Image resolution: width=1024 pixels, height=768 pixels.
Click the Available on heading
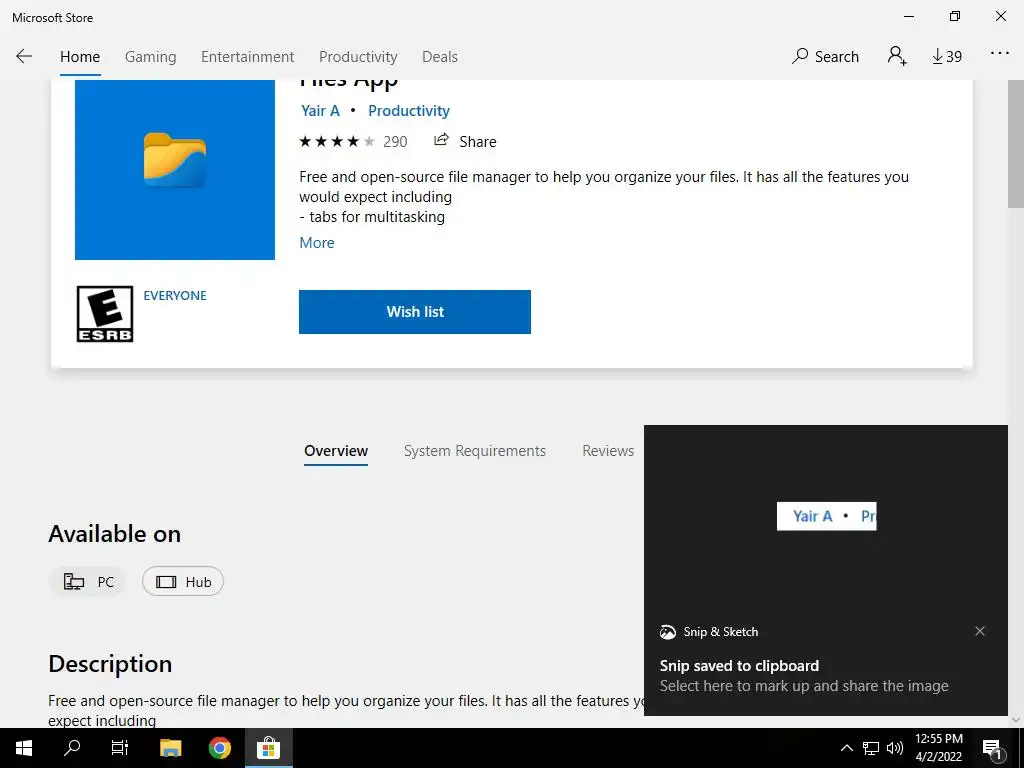114,534
